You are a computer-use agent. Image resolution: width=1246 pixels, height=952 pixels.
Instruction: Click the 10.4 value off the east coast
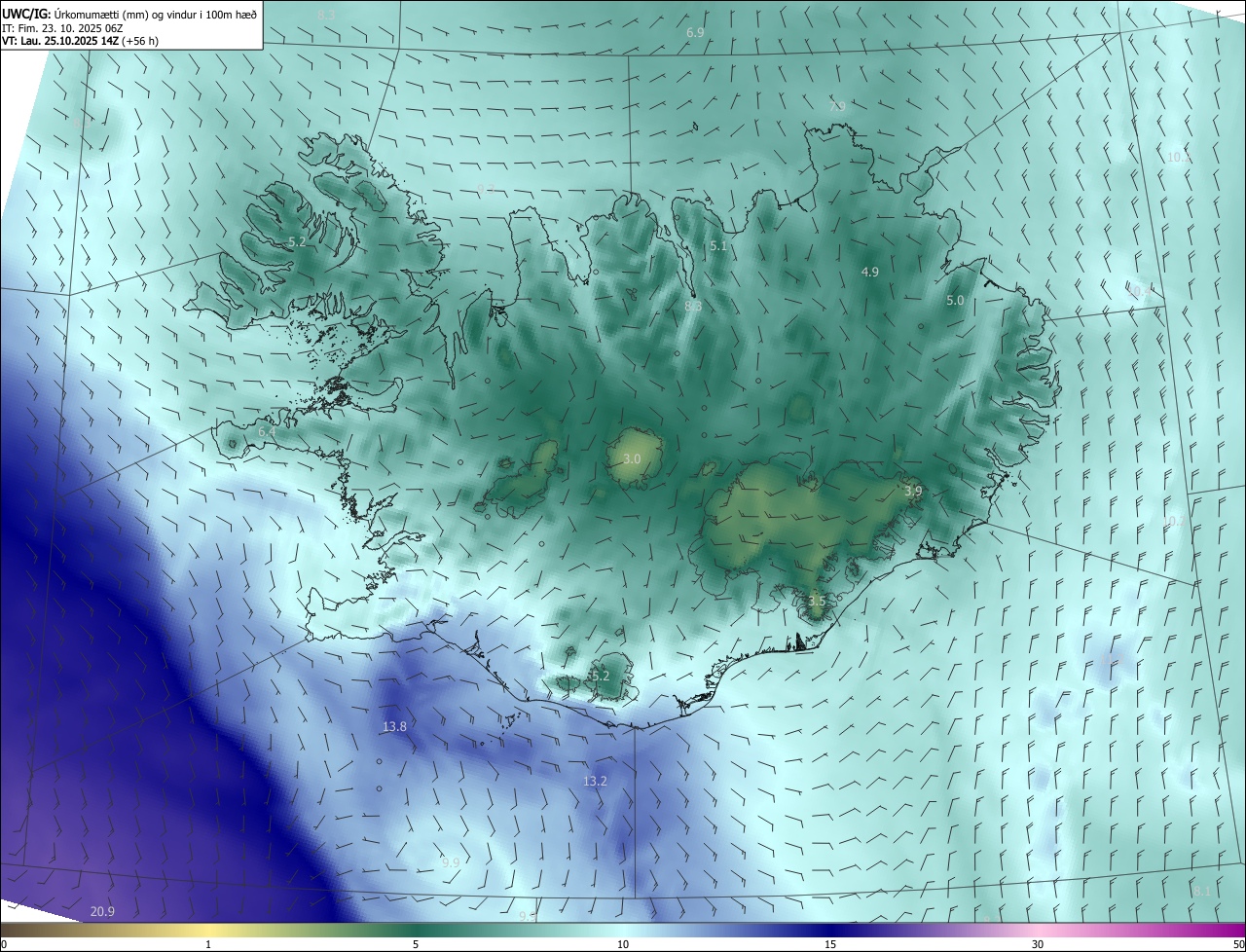[1139, 291]
